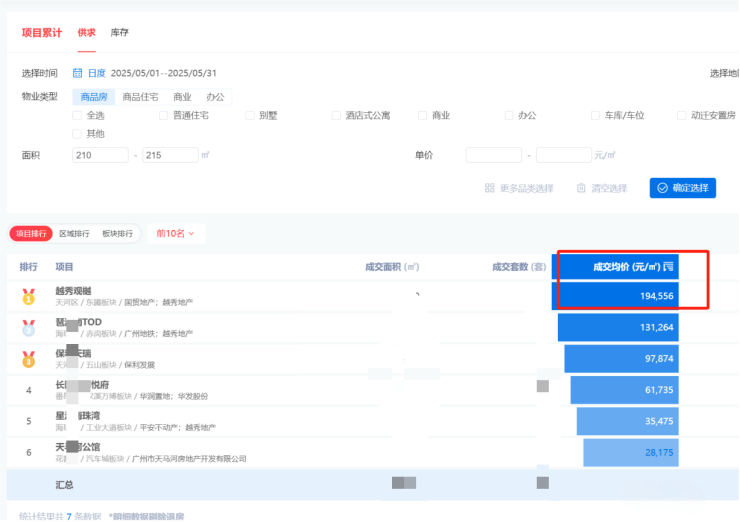This screenshot has width=740, height=522.
Task: Click the calendar icon beside 日度
Action: (77, 73)
